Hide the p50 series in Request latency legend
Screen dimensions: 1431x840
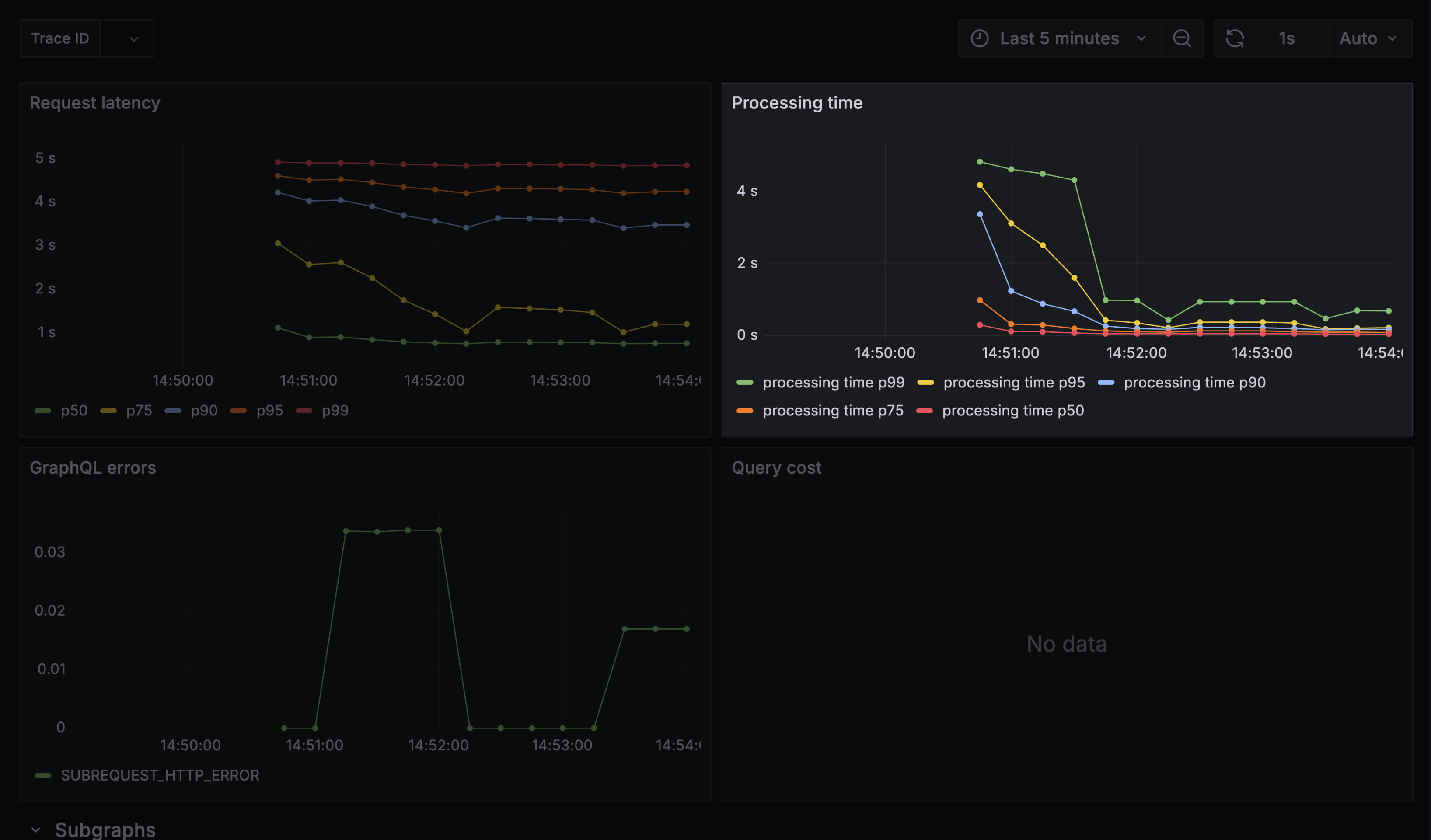[75, 410]
